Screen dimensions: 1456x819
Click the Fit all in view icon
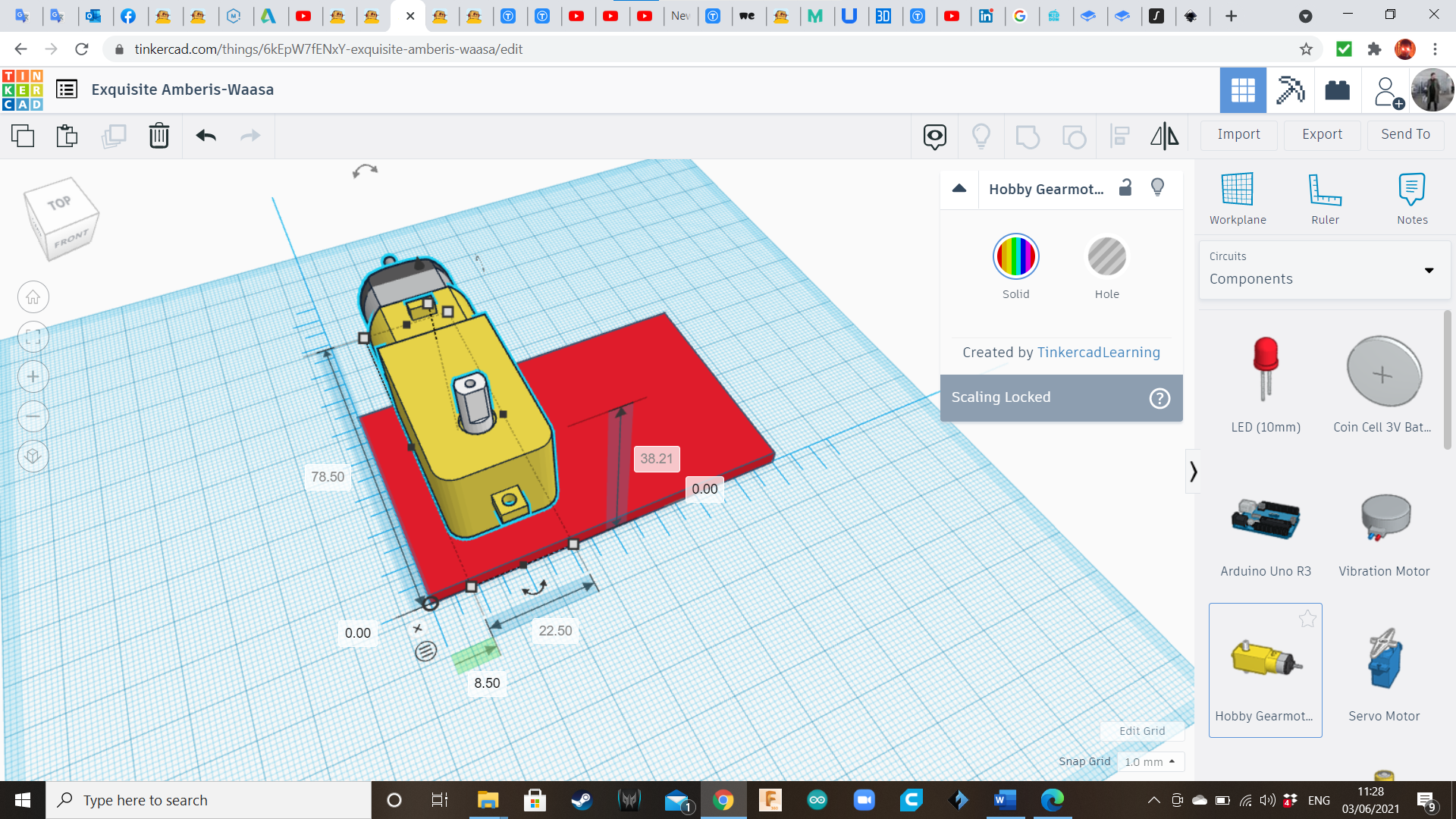point(33,337)
